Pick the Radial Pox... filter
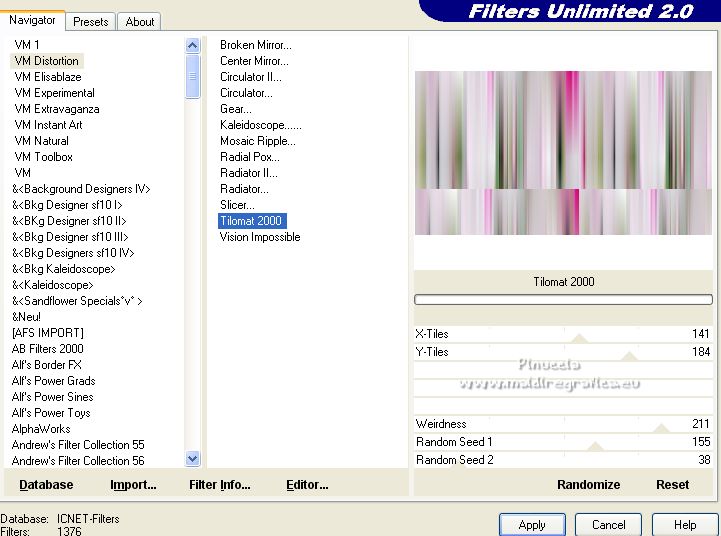The image size is (721, 536). 250,157
